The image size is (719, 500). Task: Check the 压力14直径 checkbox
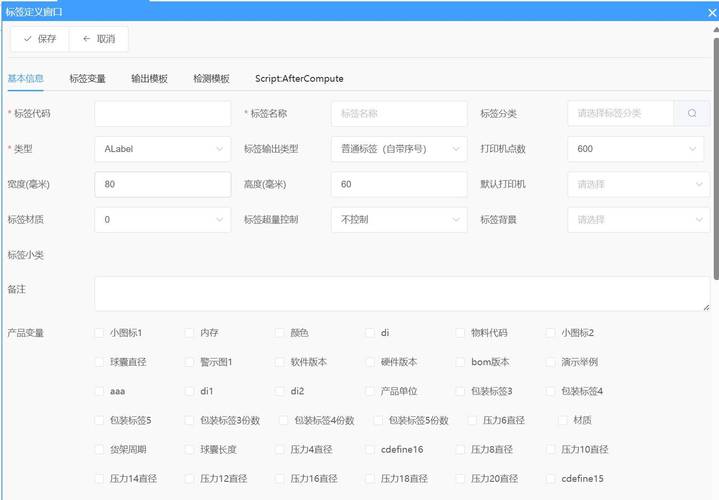(x=99, y=479)
